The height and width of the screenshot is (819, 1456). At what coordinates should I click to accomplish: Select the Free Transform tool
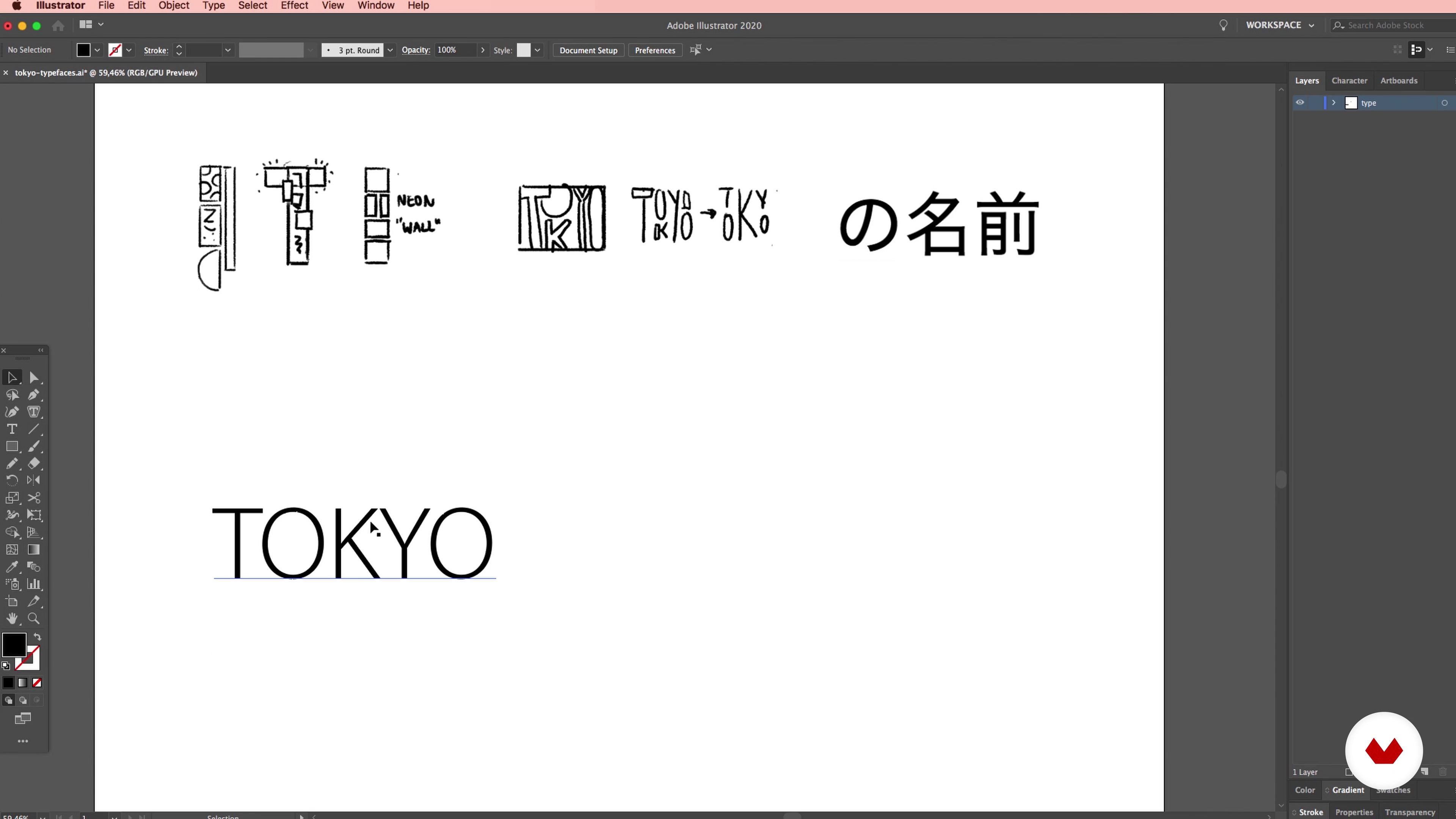(x=33, y=515)
